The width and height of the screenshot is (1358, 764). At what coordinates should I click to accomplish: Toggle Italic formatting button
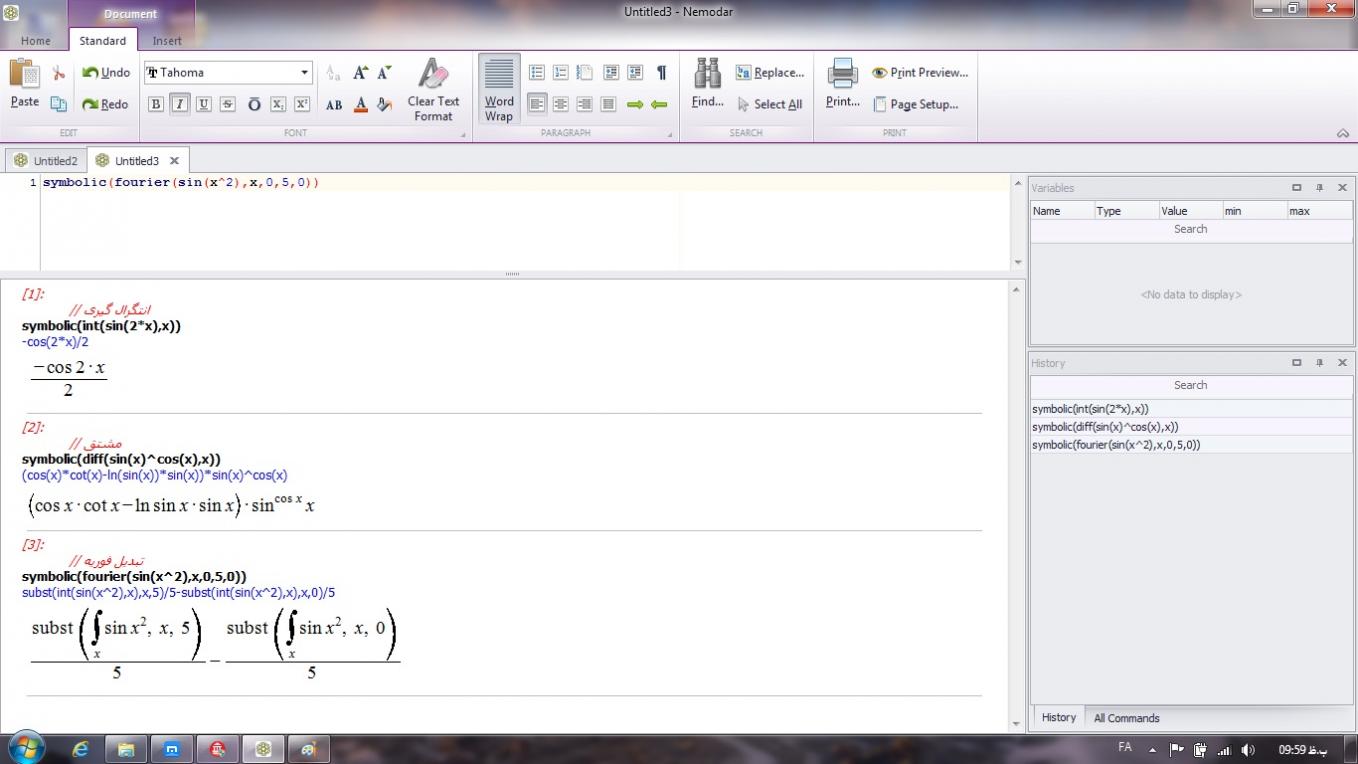click(180, 104)
